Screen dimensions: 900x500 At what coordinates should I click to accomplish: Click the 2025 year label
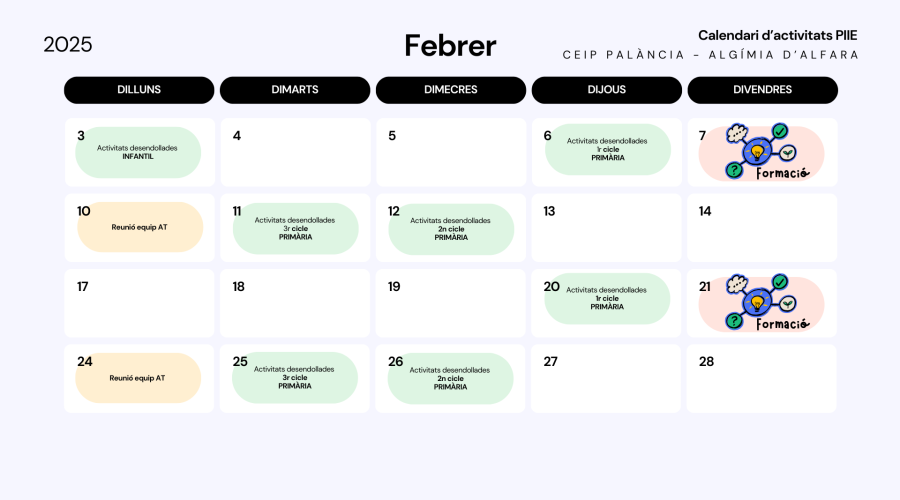click(x=68, y=45)
